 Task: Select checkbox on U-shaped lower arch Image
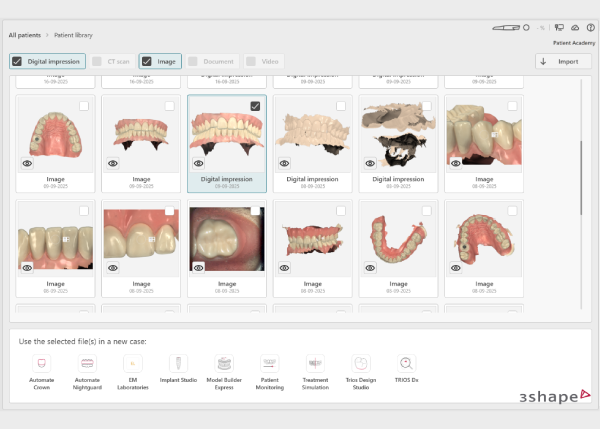click(x=427, y=211)
